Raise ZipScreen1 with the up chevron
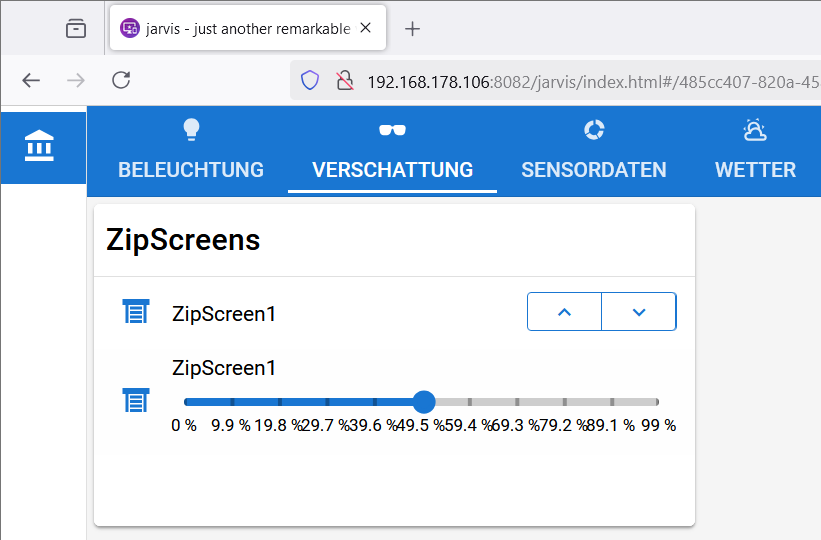 [564, 312]
